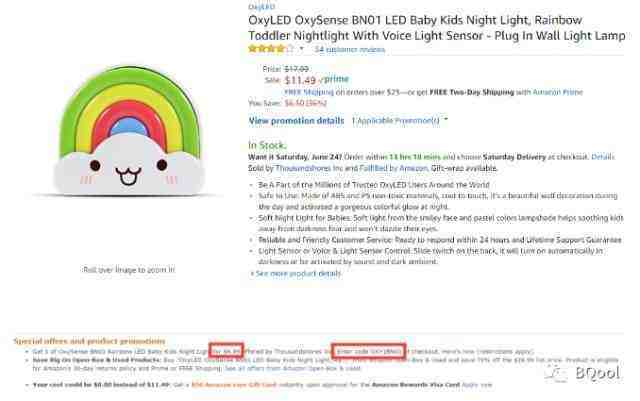Follow the Amazon Prime link
640x401 pixels.
(558, 92)
